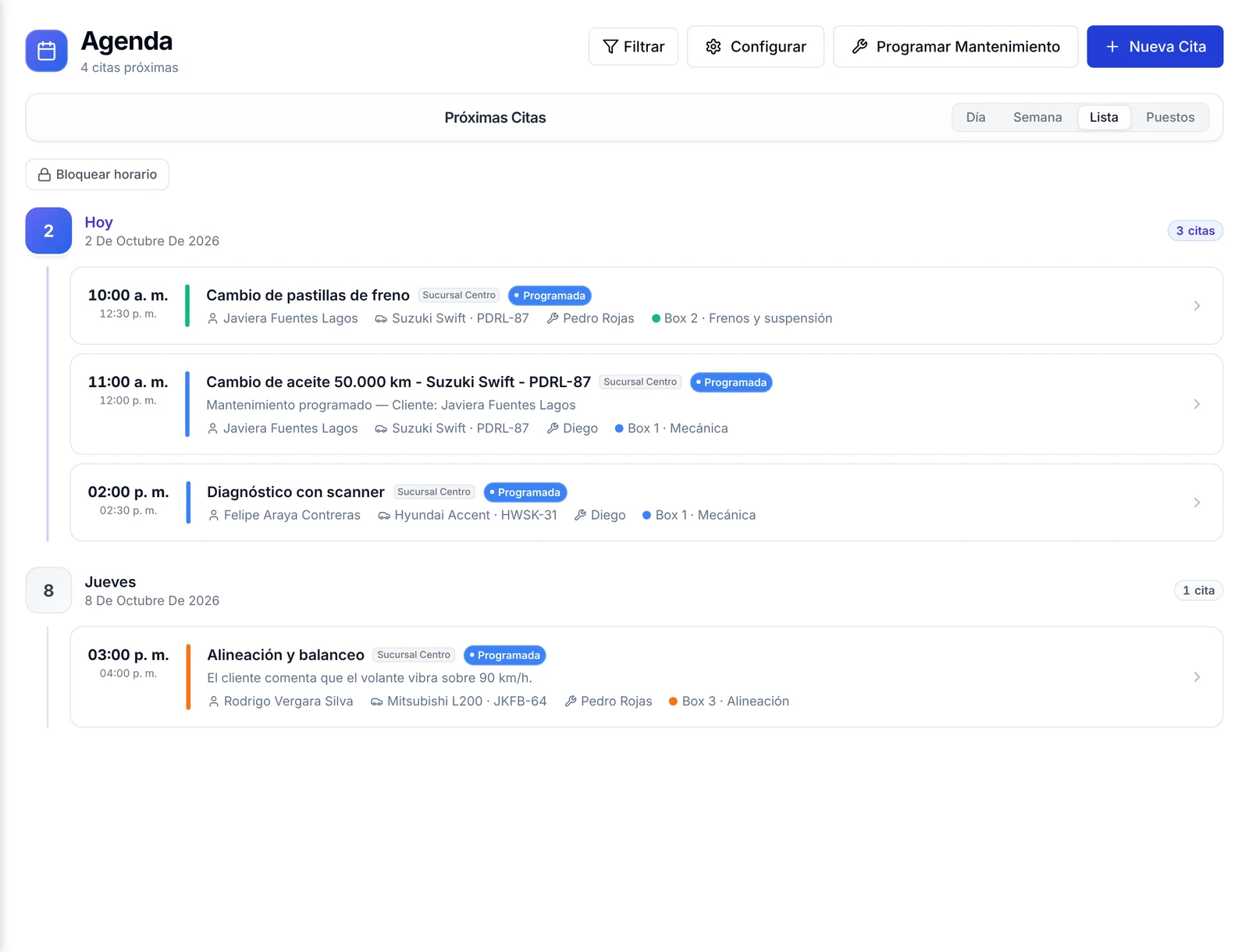
Task: Switch to the Semana view tab
Action: tap(1037, 117)
